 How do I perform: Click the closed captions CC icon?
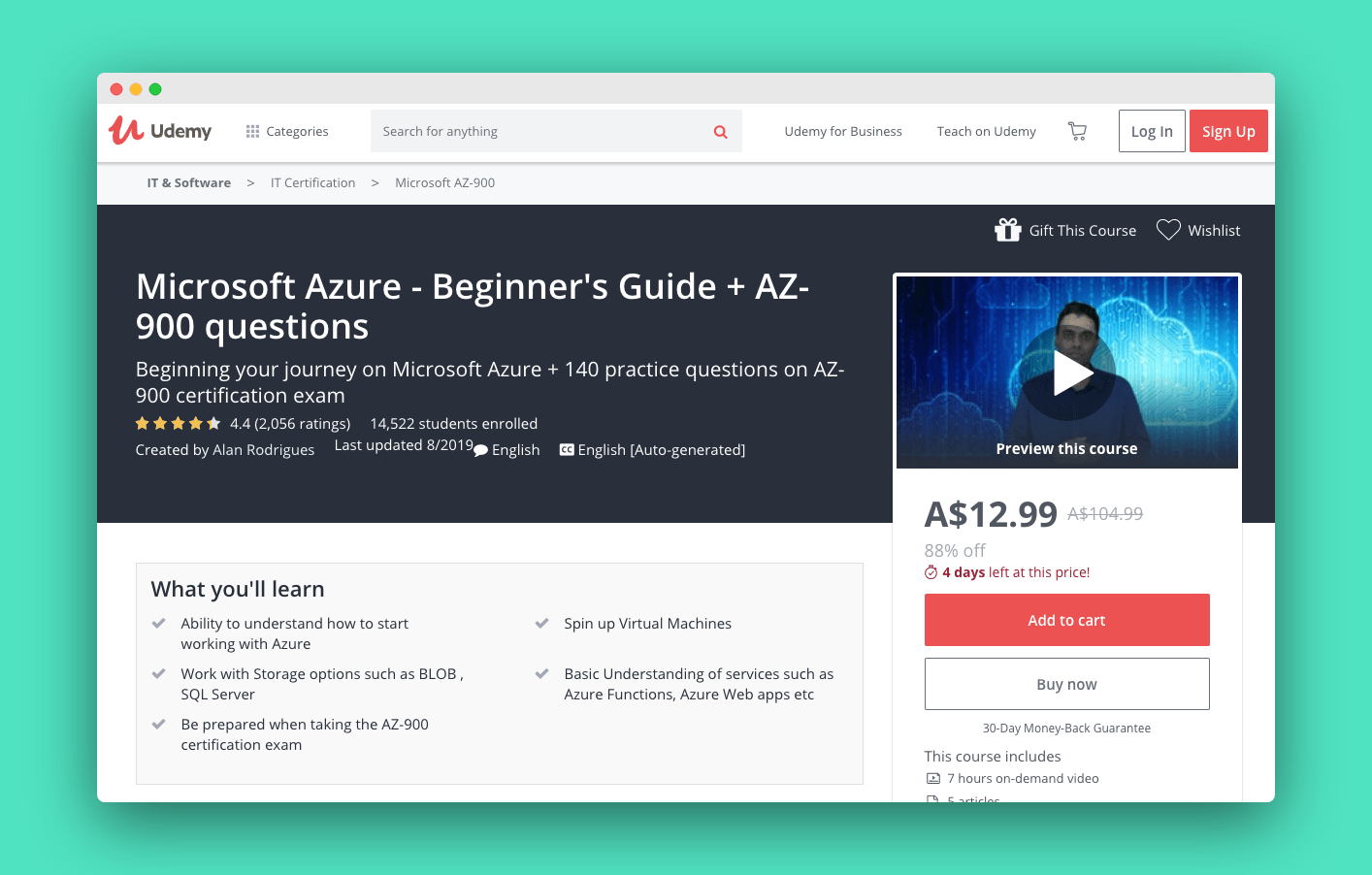(x=567, y=449)
